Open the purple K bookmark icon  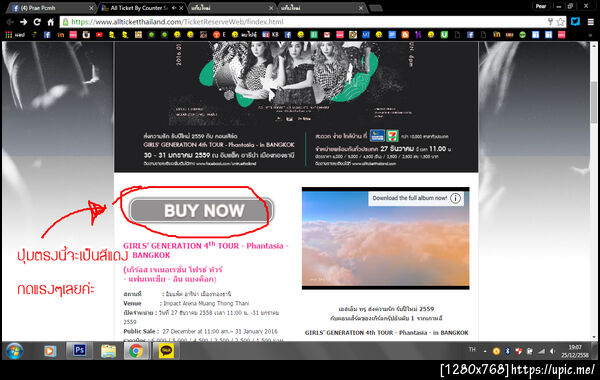click(x=418, y=35)
